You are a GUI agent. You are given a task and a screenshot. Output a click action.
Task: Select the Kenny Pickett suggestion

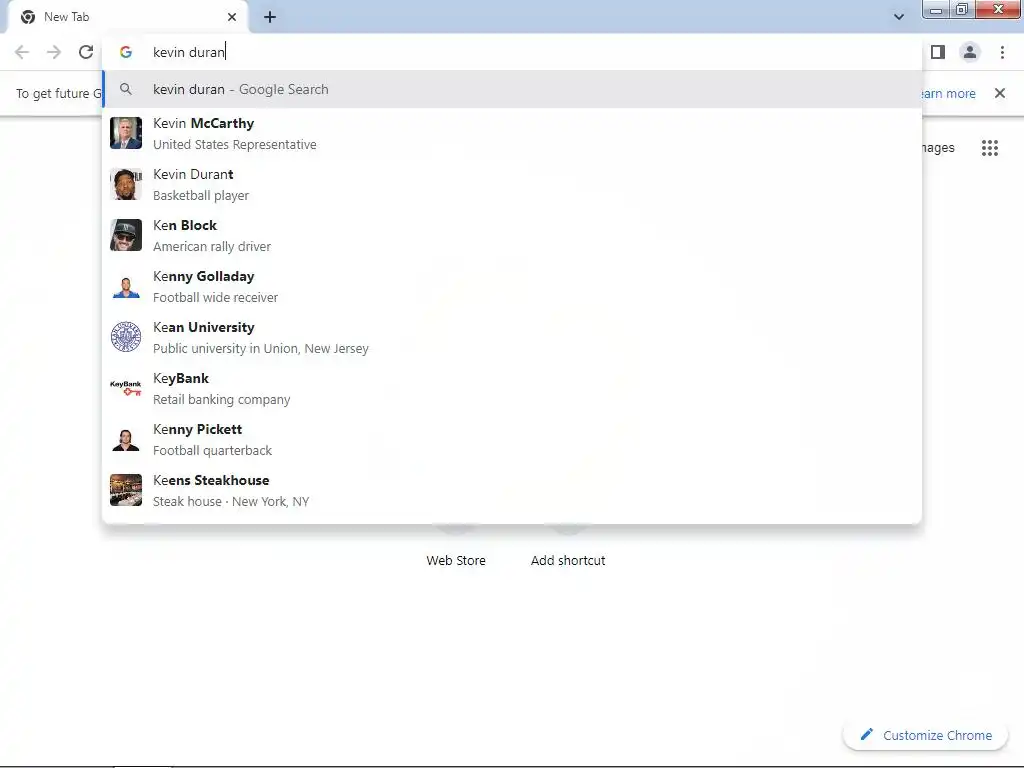(513, 439)
